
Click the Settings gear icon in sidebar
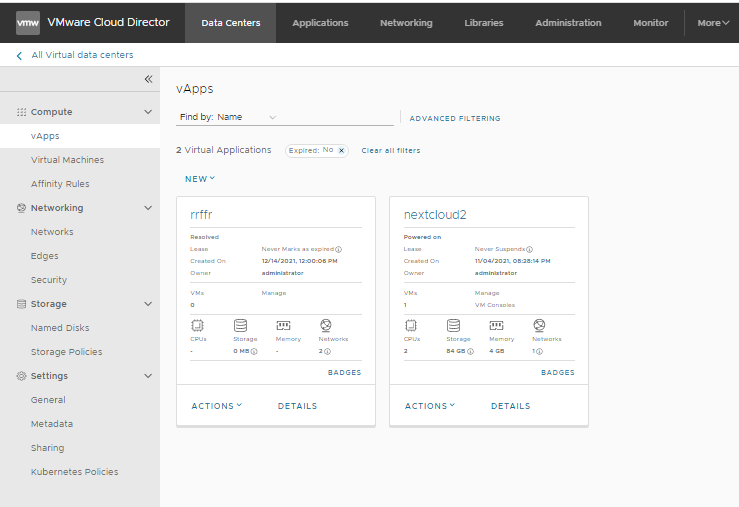click(x=21, y=376)
